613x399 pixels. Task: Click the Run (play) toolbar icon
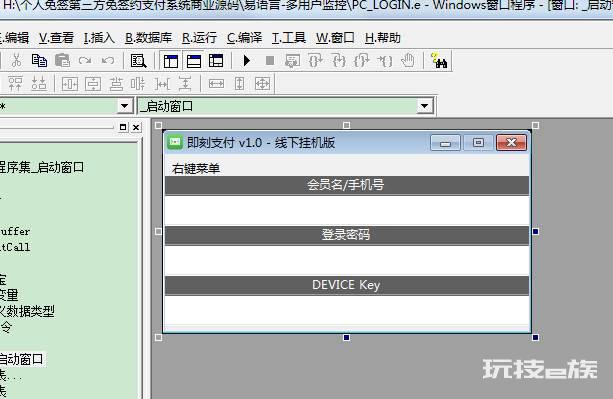247,61
